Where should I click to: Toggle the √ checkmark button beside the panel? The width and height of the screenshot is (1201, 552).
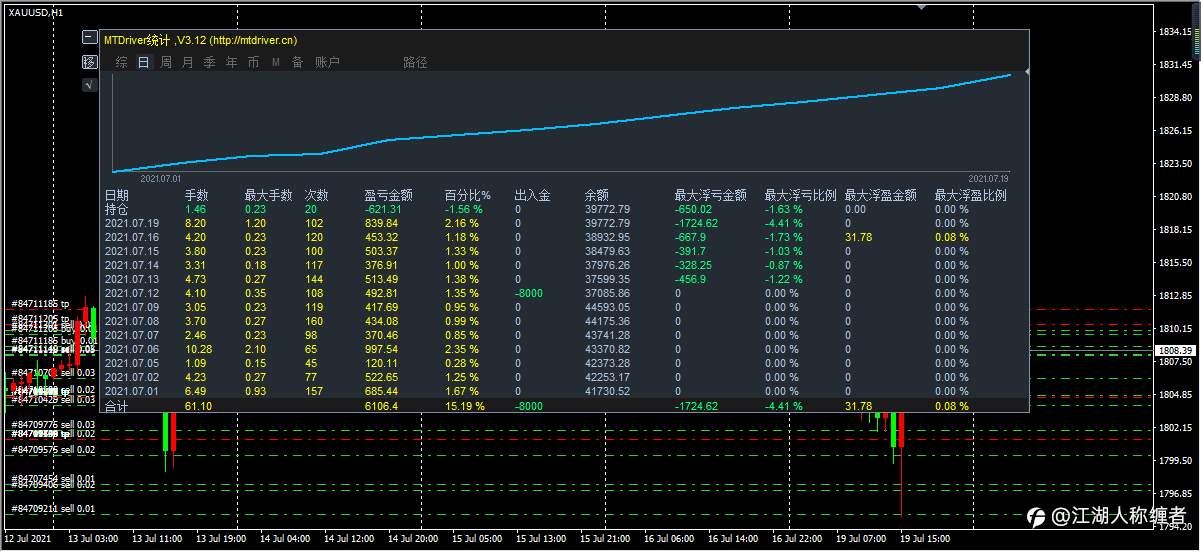(x=89, y=85)
